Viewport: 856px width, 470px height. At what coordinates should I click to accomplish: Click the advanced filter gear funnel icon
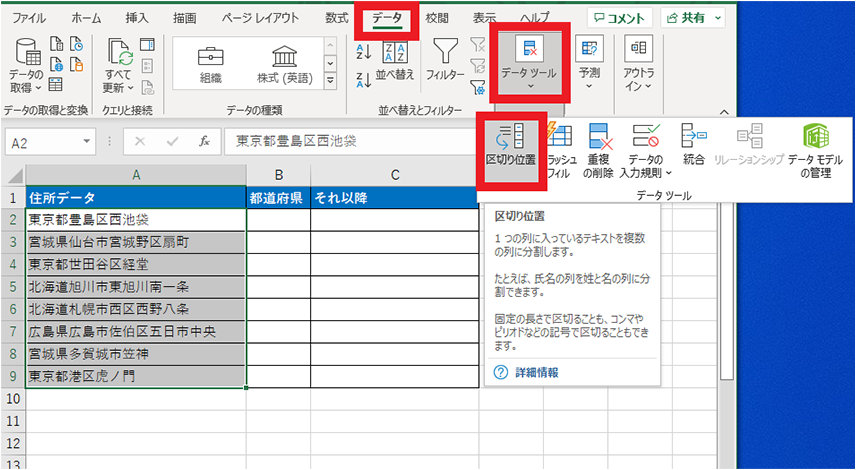coord(478,87)
